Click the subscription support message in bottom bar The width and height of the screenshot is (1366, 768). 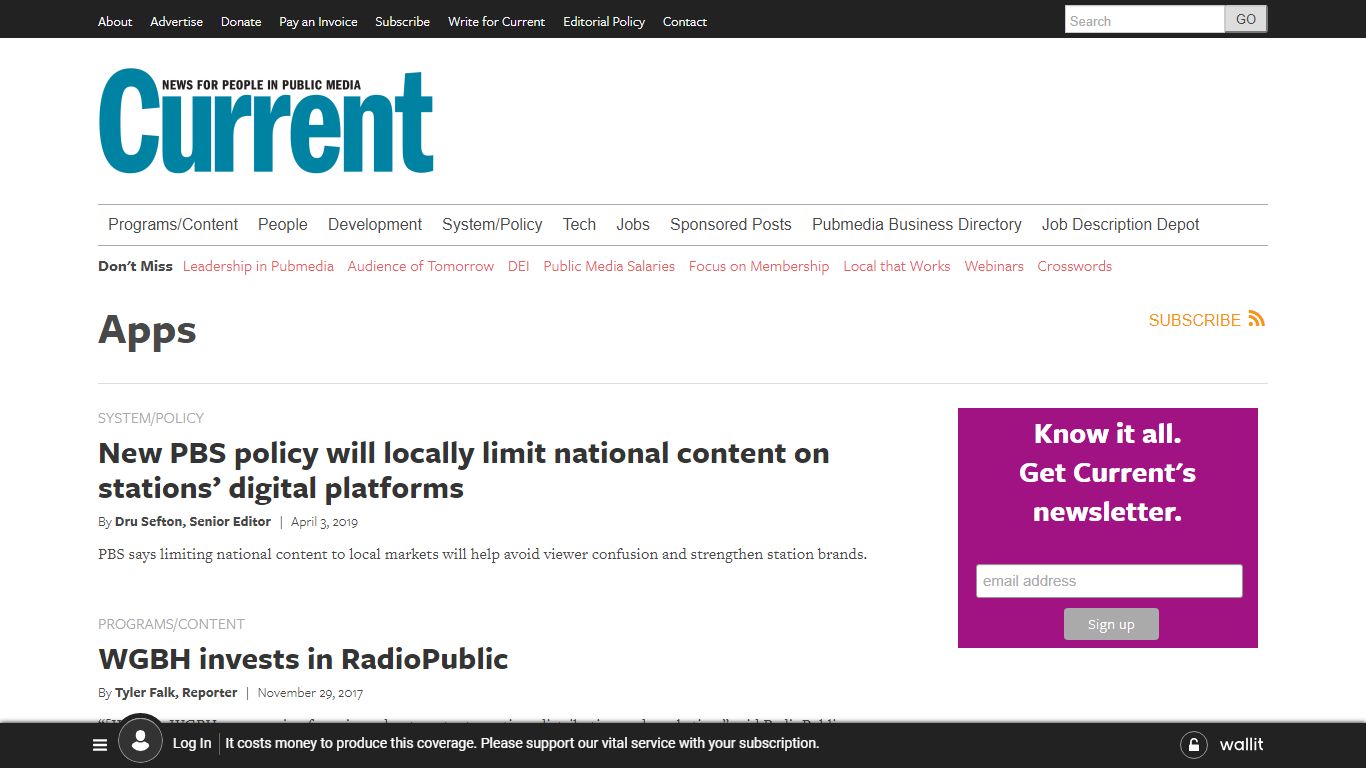[522, 743]
